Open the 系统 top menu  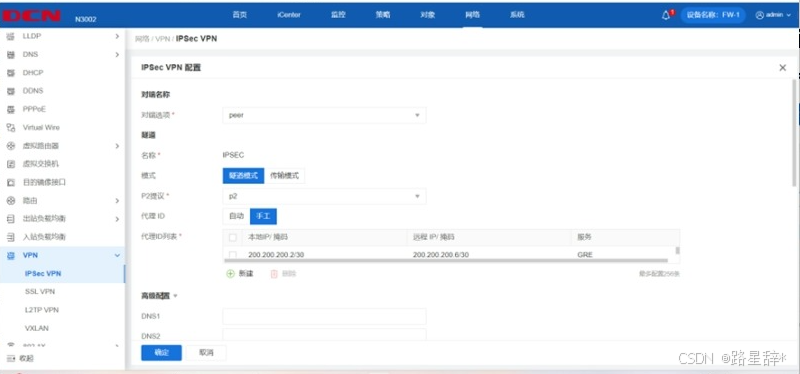click(x=517, y=15)
